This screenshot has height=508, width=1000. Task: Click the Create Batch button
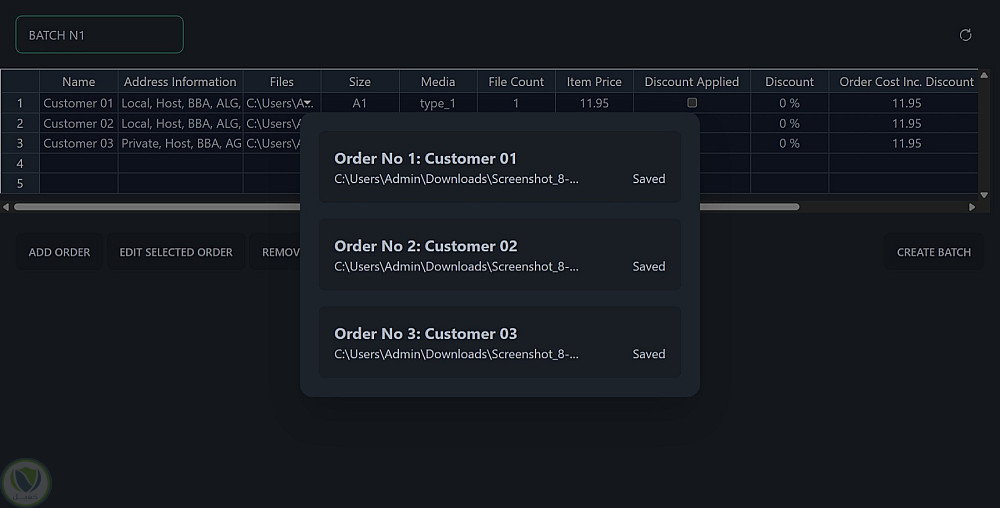pos(933,252)
